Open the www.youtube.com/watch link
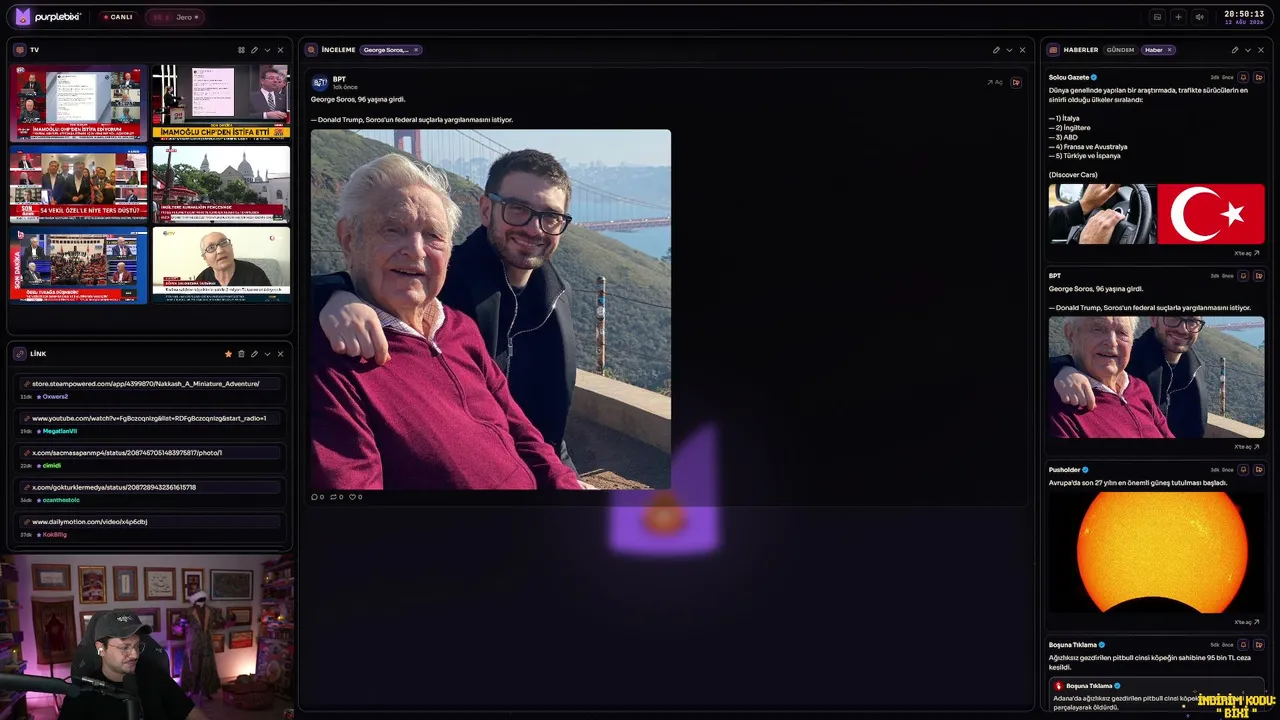 coord(150,418)
